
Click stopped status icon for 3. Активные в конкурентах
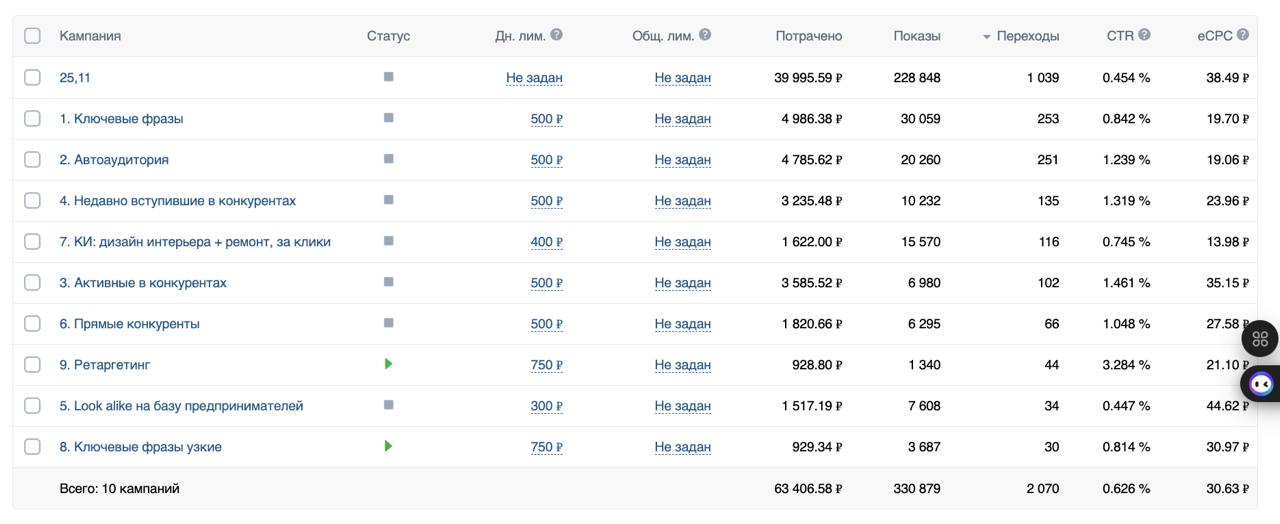pos(388,281)
